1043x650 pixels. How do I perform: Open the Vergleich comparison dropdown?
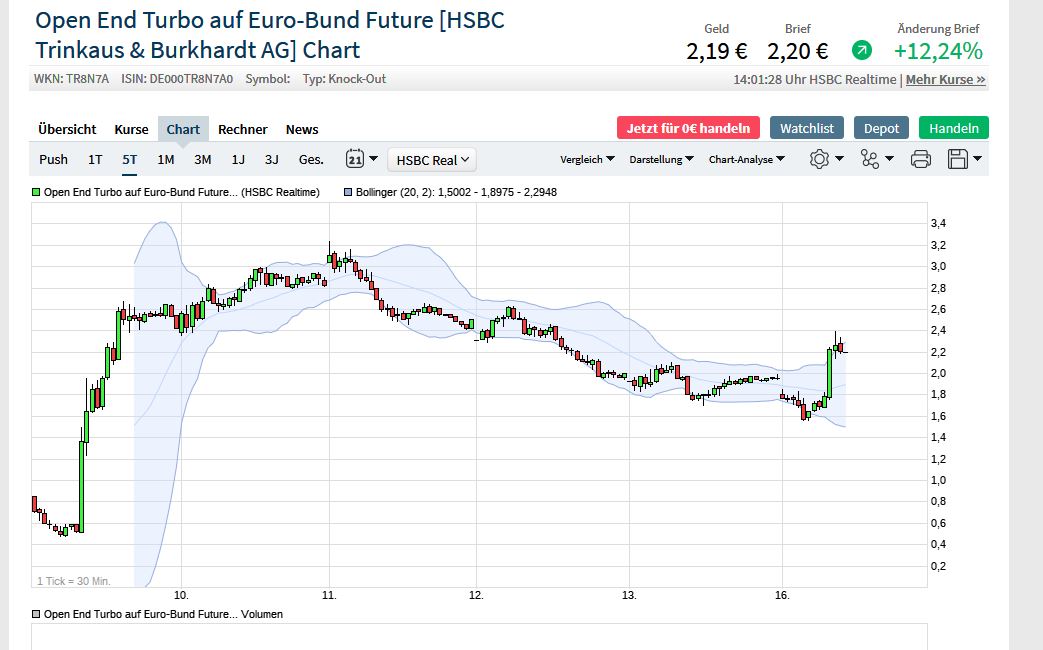point(587,159)
